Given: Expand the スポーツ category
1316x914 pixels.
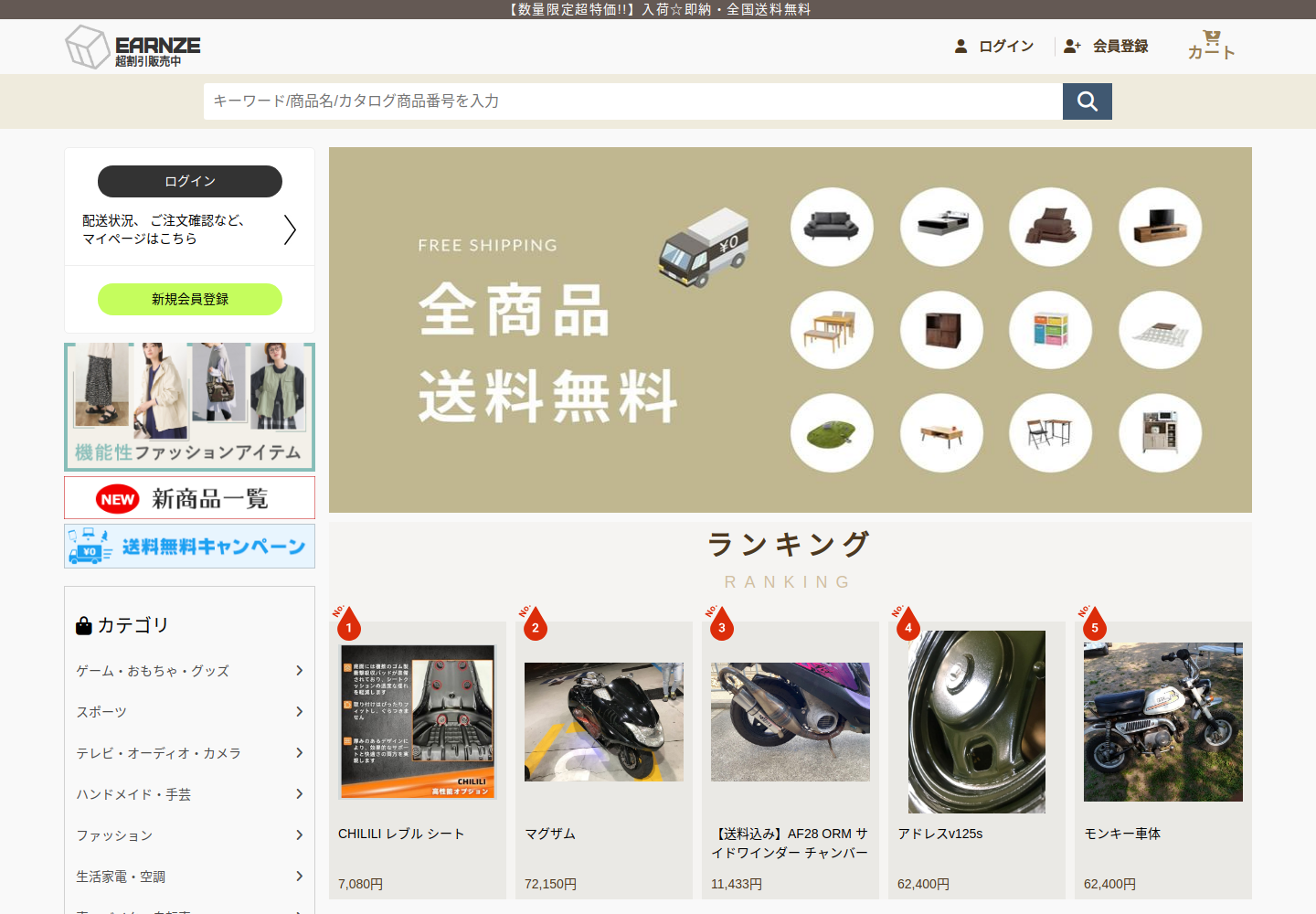Looking at the screenshot, I should coord(190,712).
